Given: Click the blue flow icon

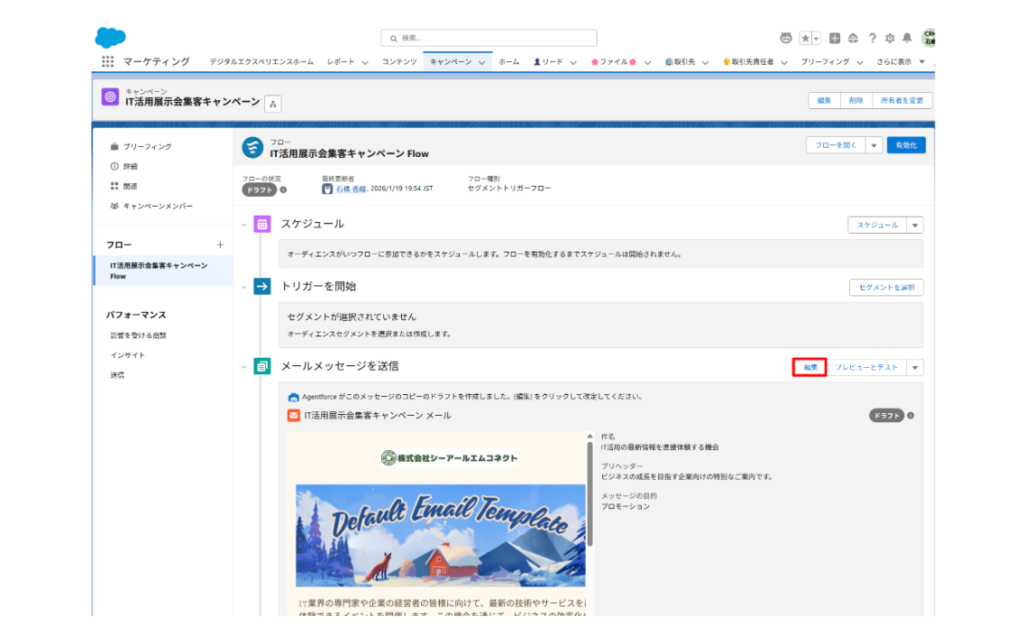Looking at the screenshot, I should pyautogui.click(x=253, y=148).
